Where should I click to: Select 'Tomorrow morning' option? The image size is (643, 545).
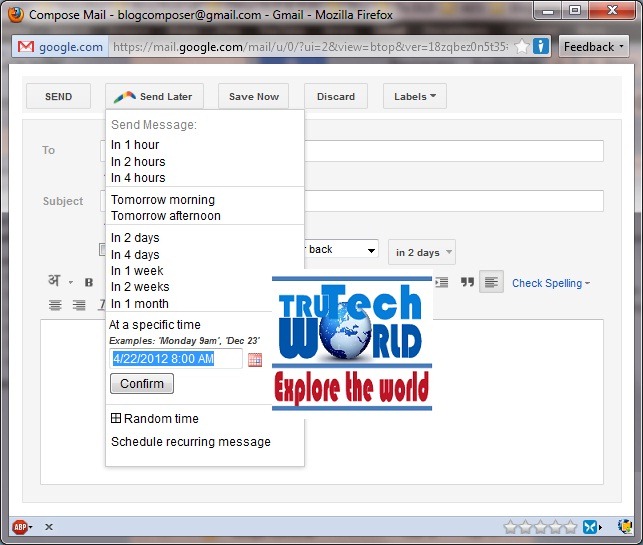[x=163, y=200]
